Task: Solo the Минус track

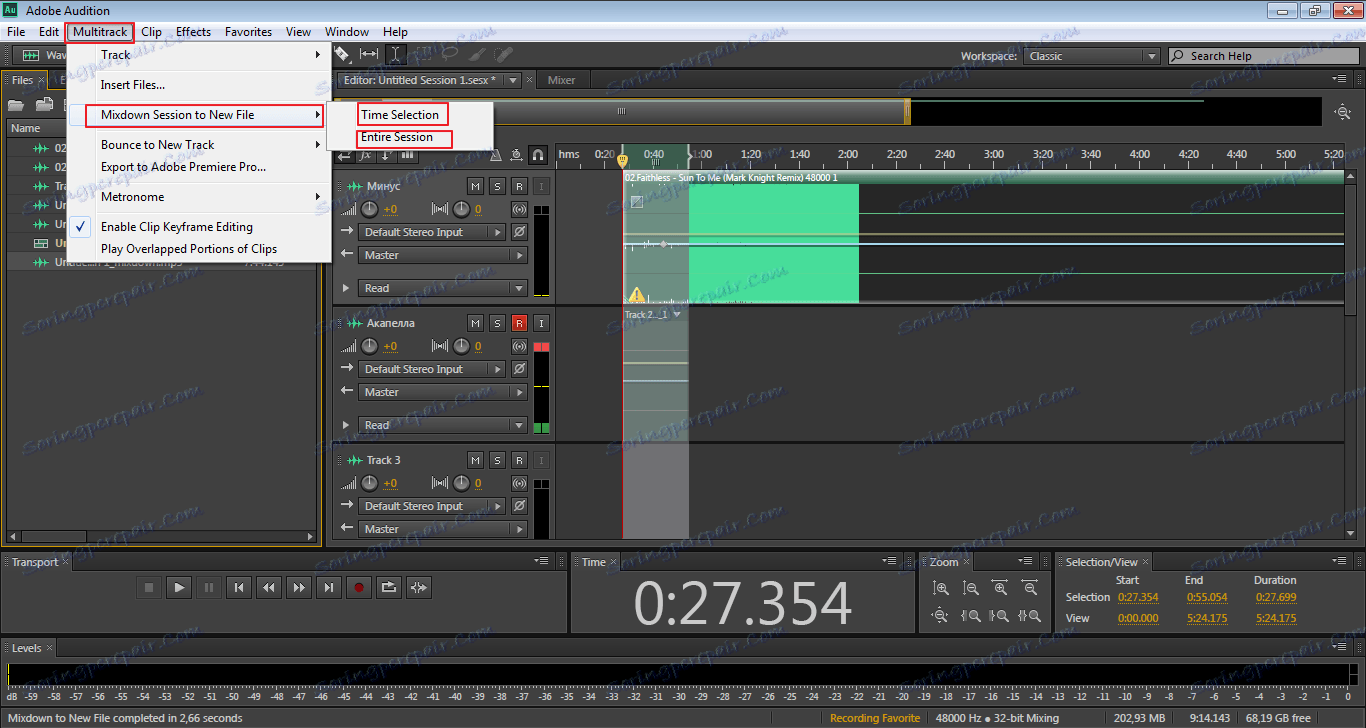Action: (498, 186)
